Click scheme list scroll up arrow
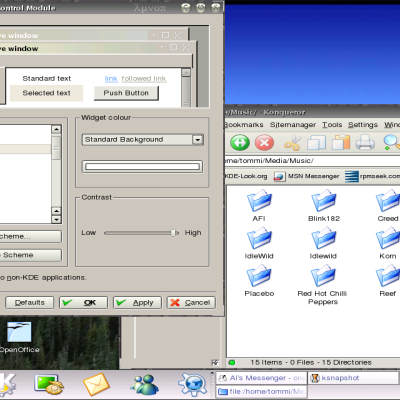The height and width of the screenshot is (400, 400). point(56,129)
